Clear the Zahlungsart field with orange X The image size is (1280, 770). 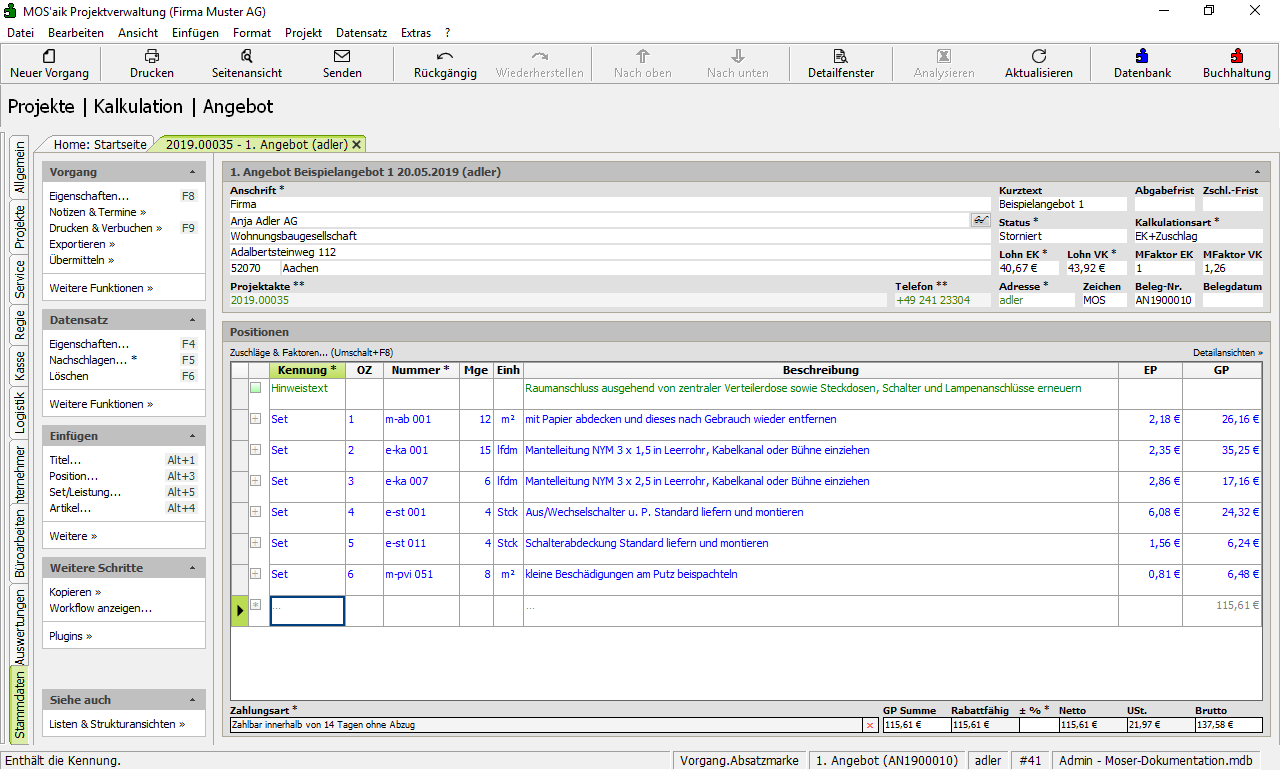click(870, 725)
